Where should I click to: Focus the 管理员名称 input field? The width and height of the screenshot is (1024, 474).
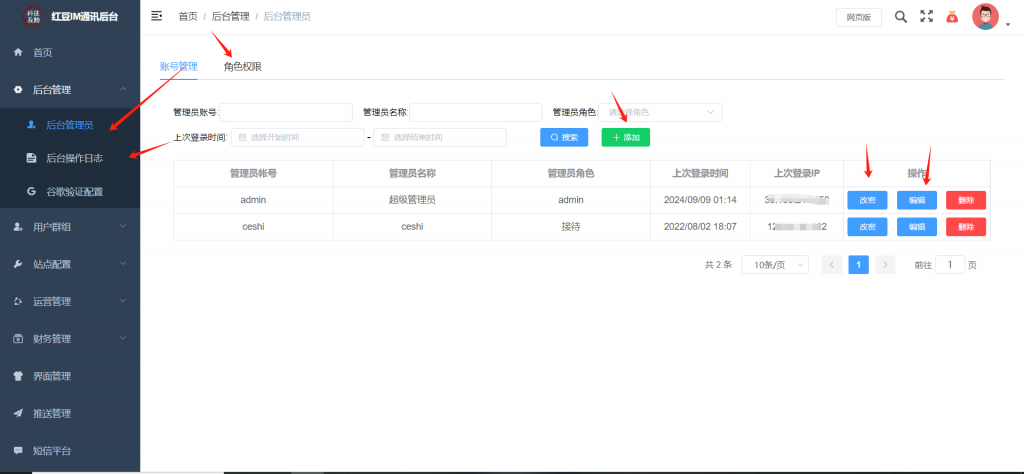[476, 112]
